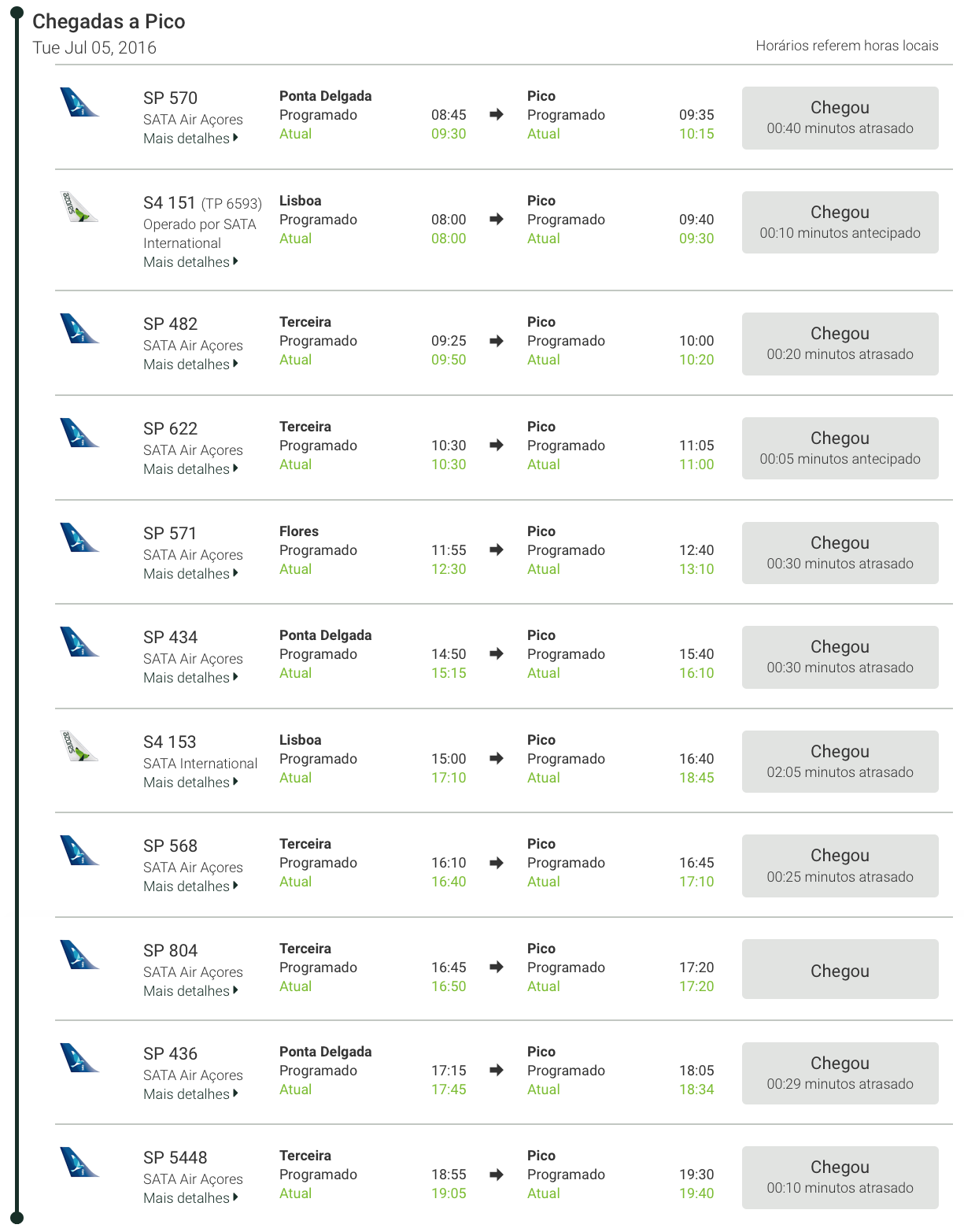Show Mais detalhes for flight SP 434
The height and width of the screenshot is (1232, 964).
tap(190, 678)
